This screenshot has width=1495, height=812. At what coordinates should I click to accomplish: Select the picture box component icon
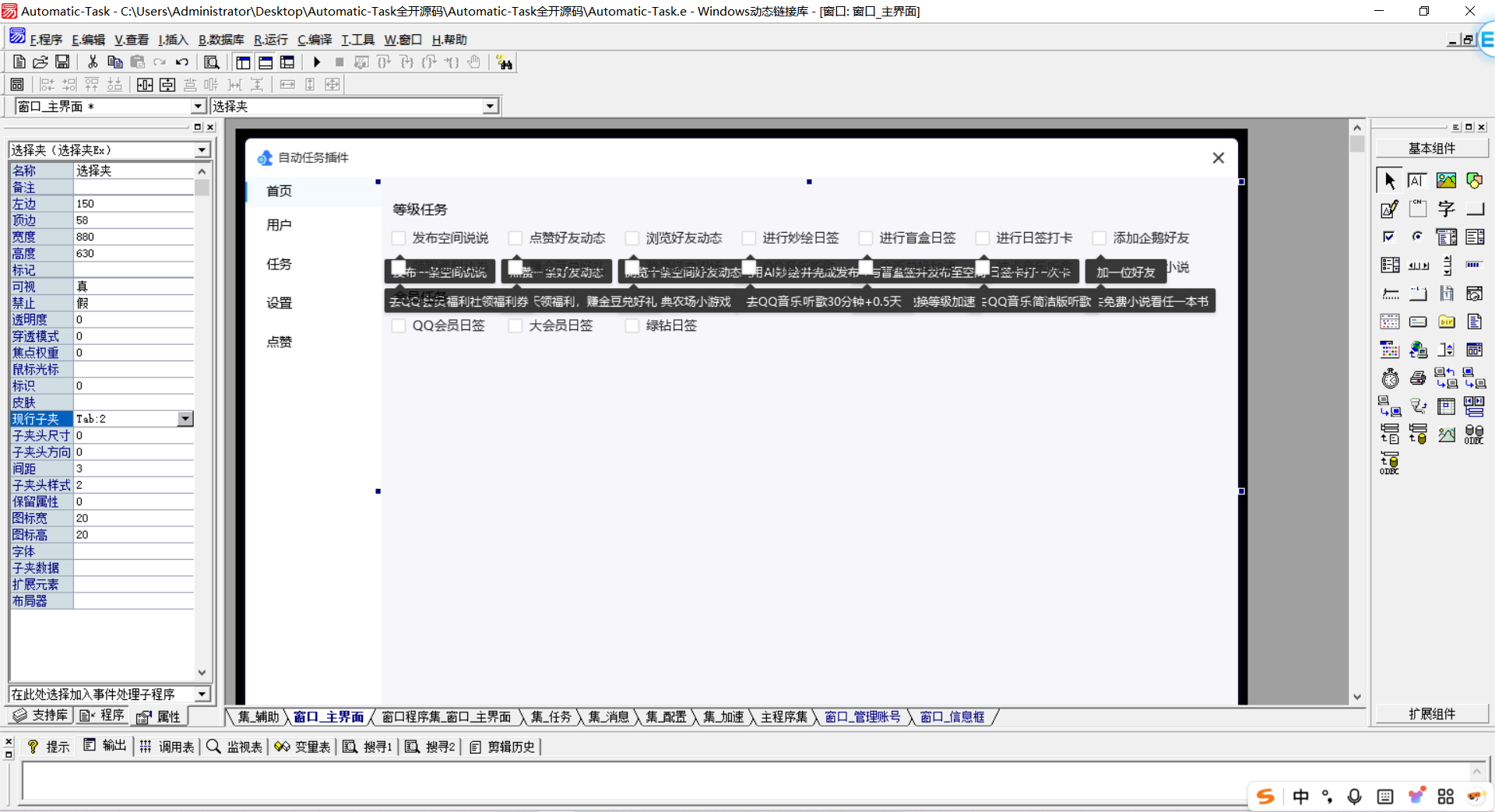click(x=1446, y=181)
